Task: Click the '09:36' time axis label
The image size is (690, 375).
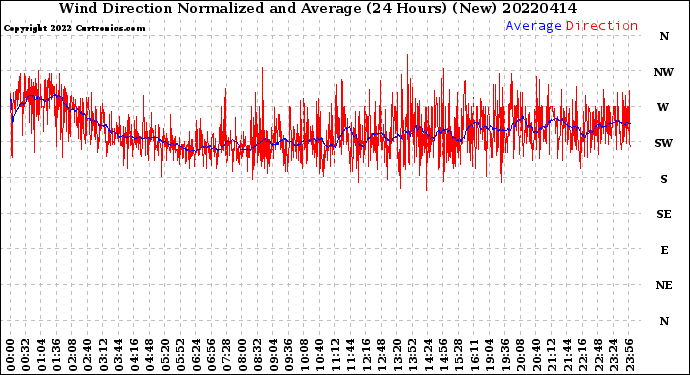Action: point(289,355)
